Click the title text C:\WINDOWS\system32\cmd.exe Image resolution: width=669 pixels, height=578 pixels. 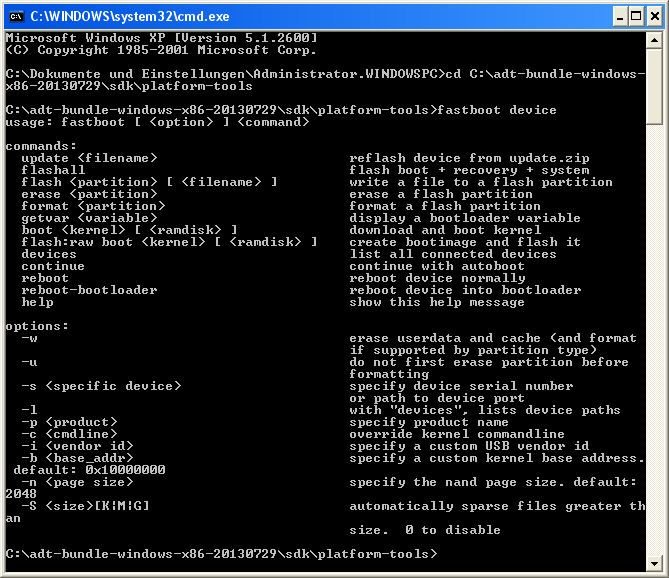(x=130, y=17)
